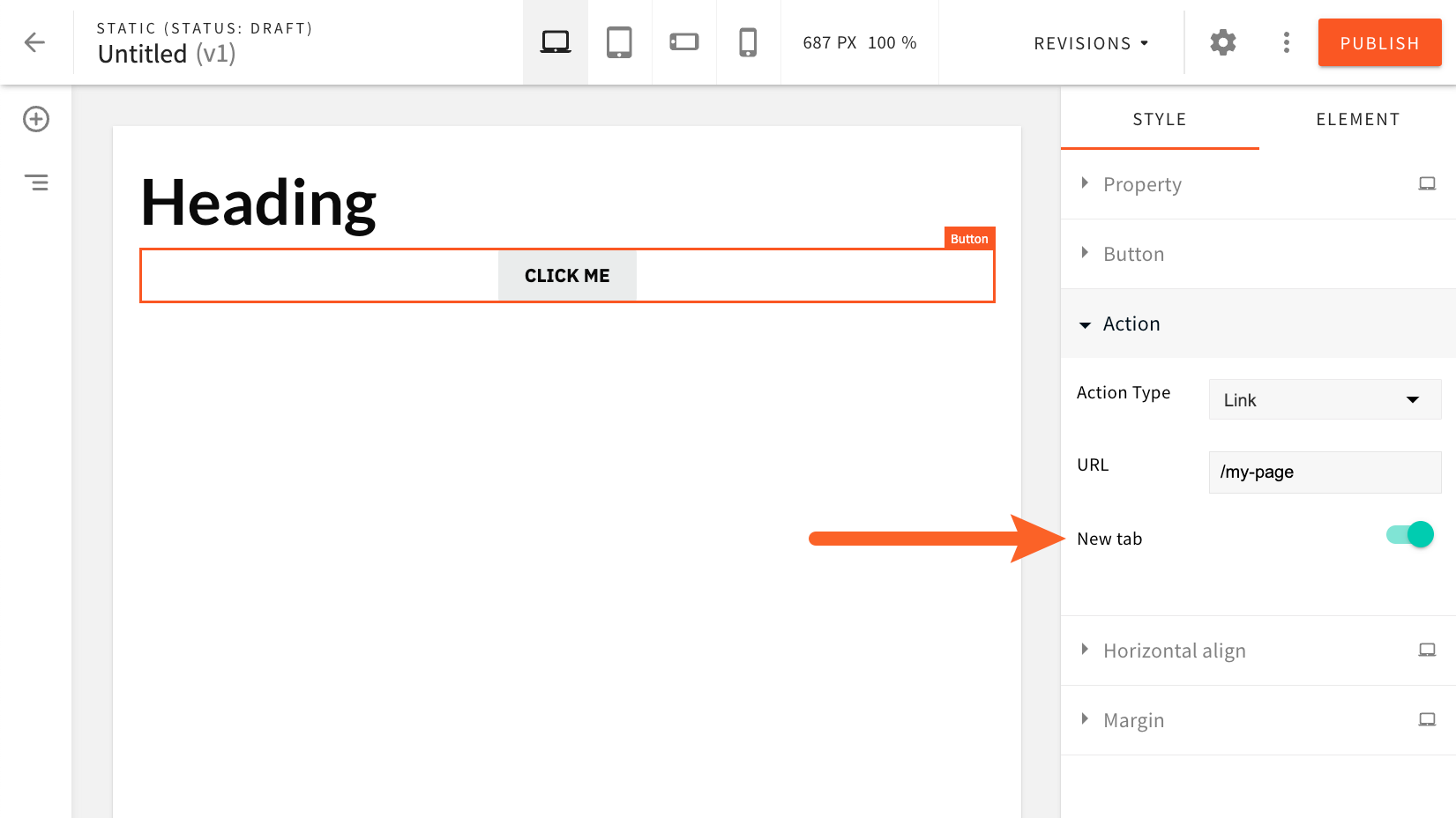Click the Publish button

pyautogui.click(x=1379, y=41)
